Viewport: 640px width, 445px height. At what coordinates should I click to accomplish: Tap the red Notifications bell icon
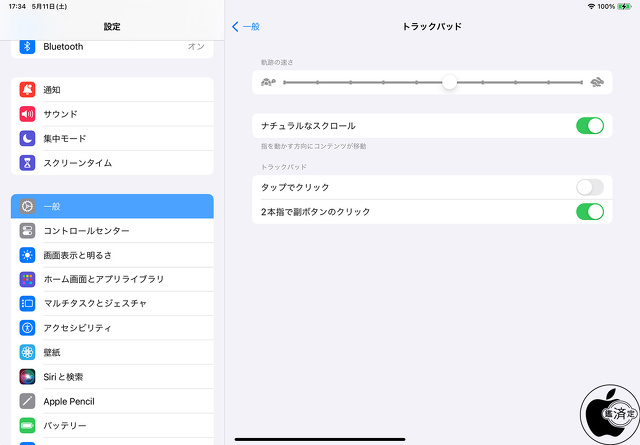click(27, 89)
